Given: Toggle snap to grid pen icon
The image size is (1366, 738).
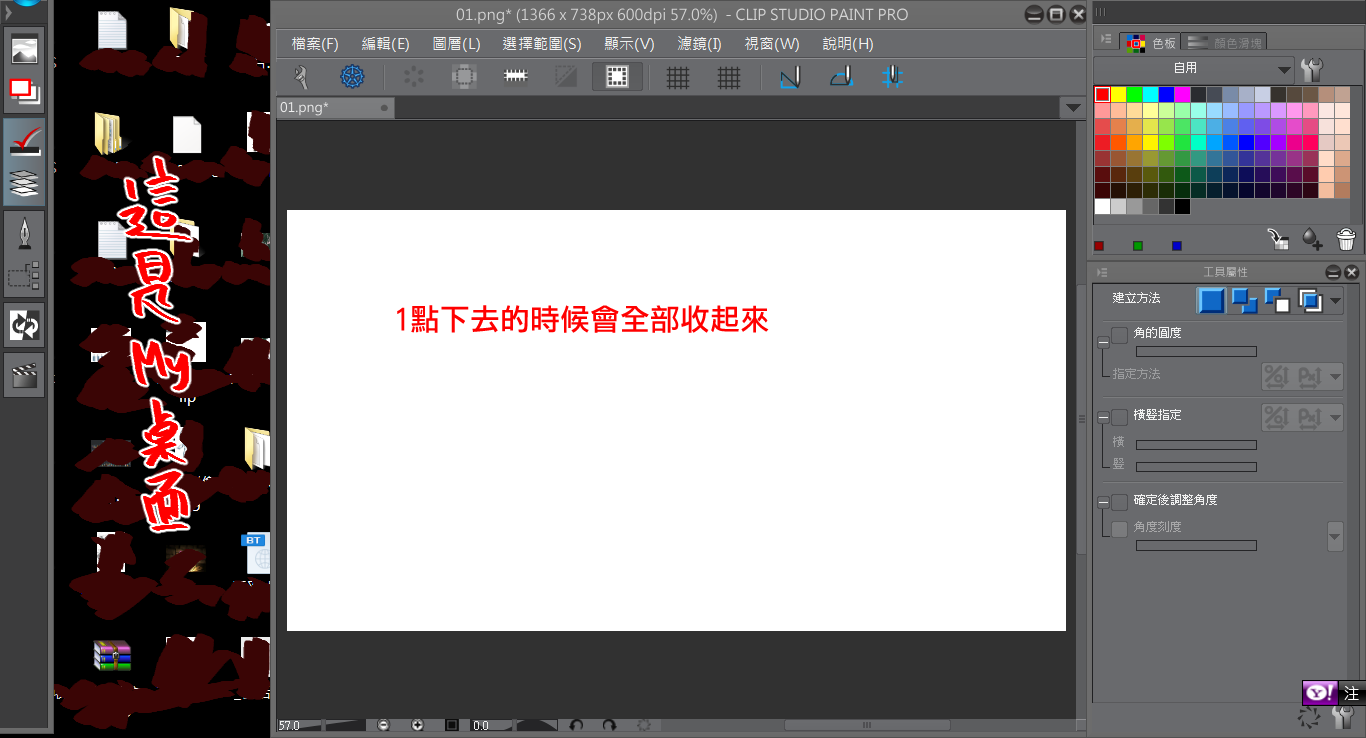Looking at the screenshot, I should (892, 77).
